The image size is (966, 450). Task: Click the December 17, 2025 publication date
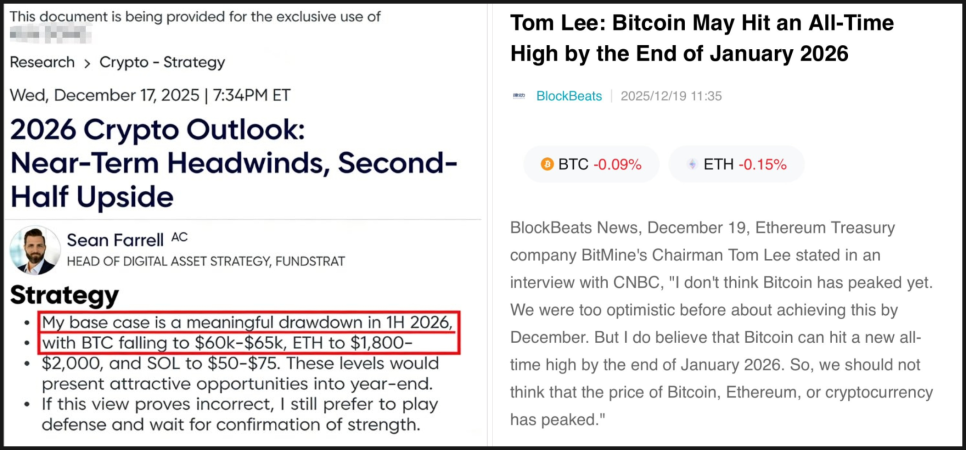click(x=150, y=95)
